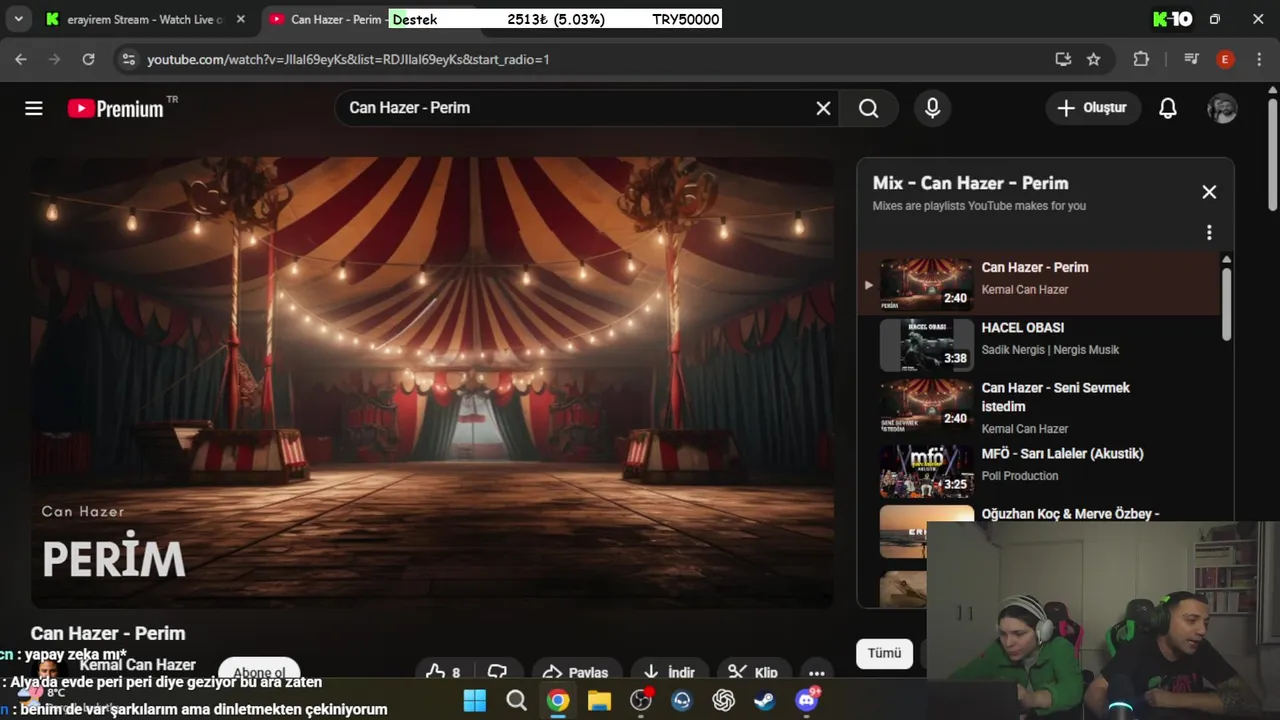Image resolution: width=1280 pixels, height=720 pixels.
Task: Select the Tümü filter chip
Action: point(884,653)
